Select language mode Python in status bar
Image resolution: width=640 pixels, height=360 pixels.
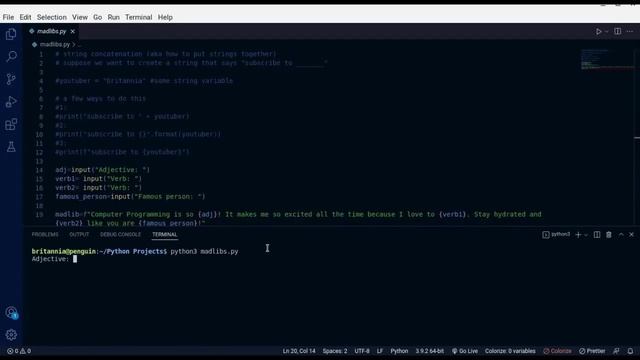point(399,351)
